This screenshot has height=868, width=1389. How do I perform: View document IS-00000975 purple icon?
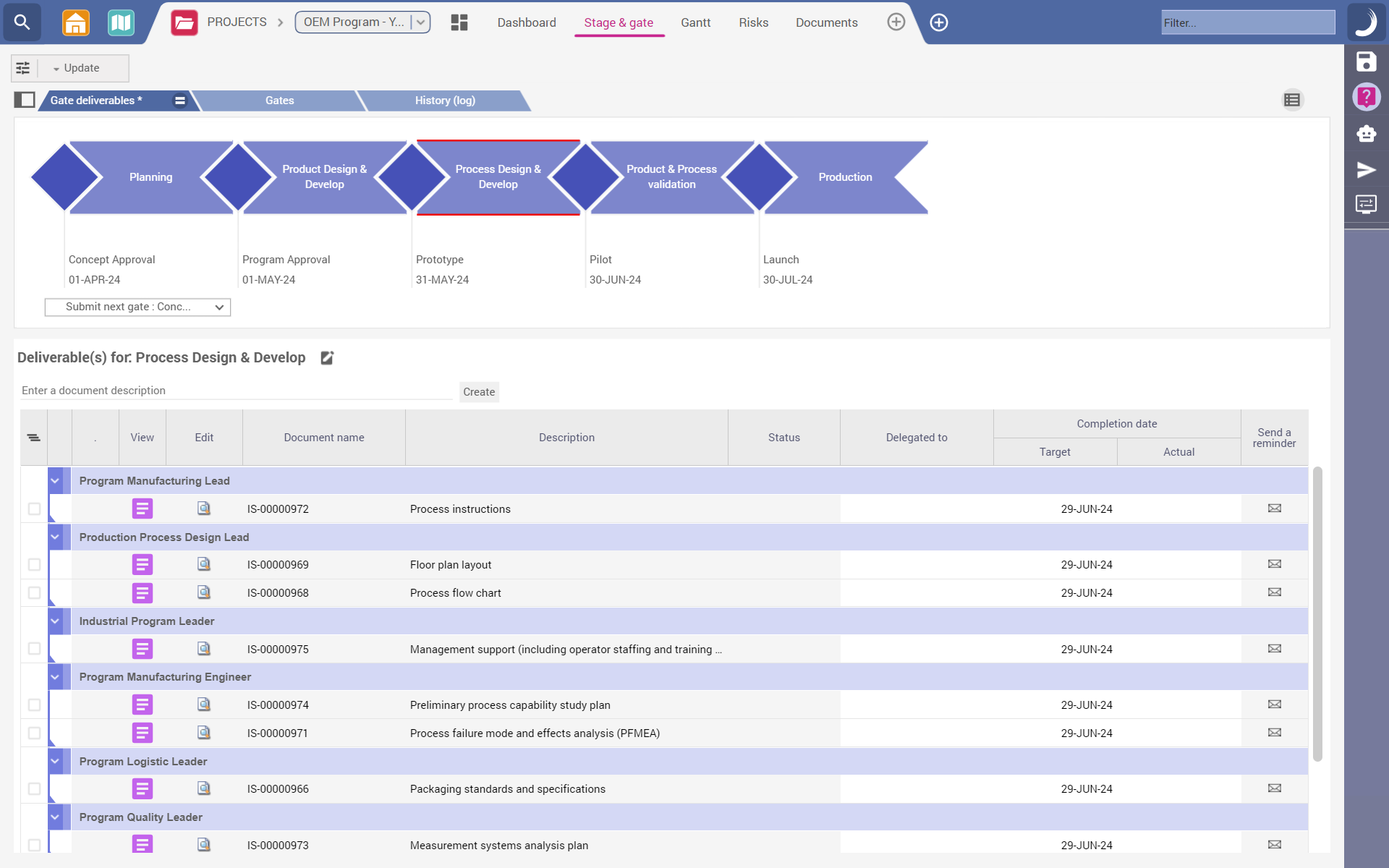click(143, 649)
